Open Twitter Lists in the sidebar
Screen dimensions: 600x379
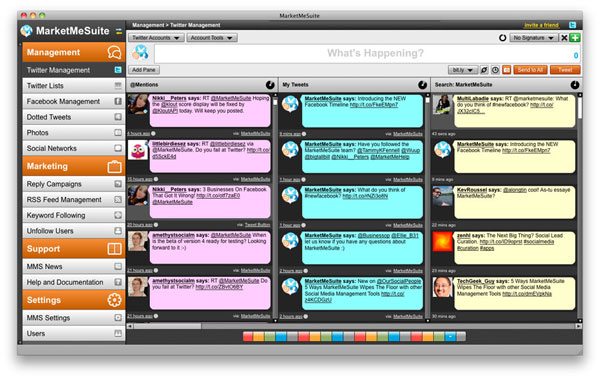pos(73,86)
